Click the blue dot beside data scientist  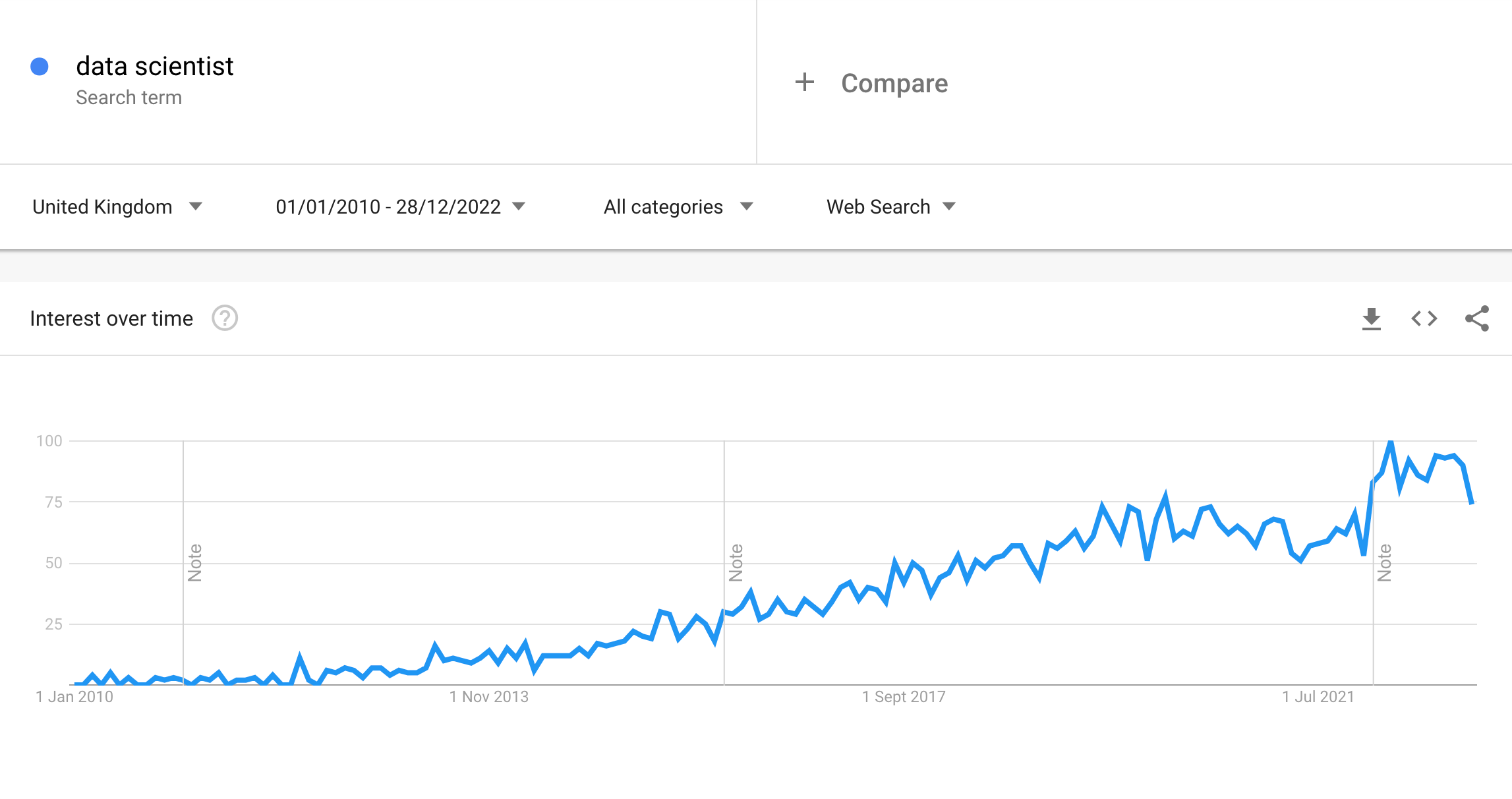coord(40,67)
